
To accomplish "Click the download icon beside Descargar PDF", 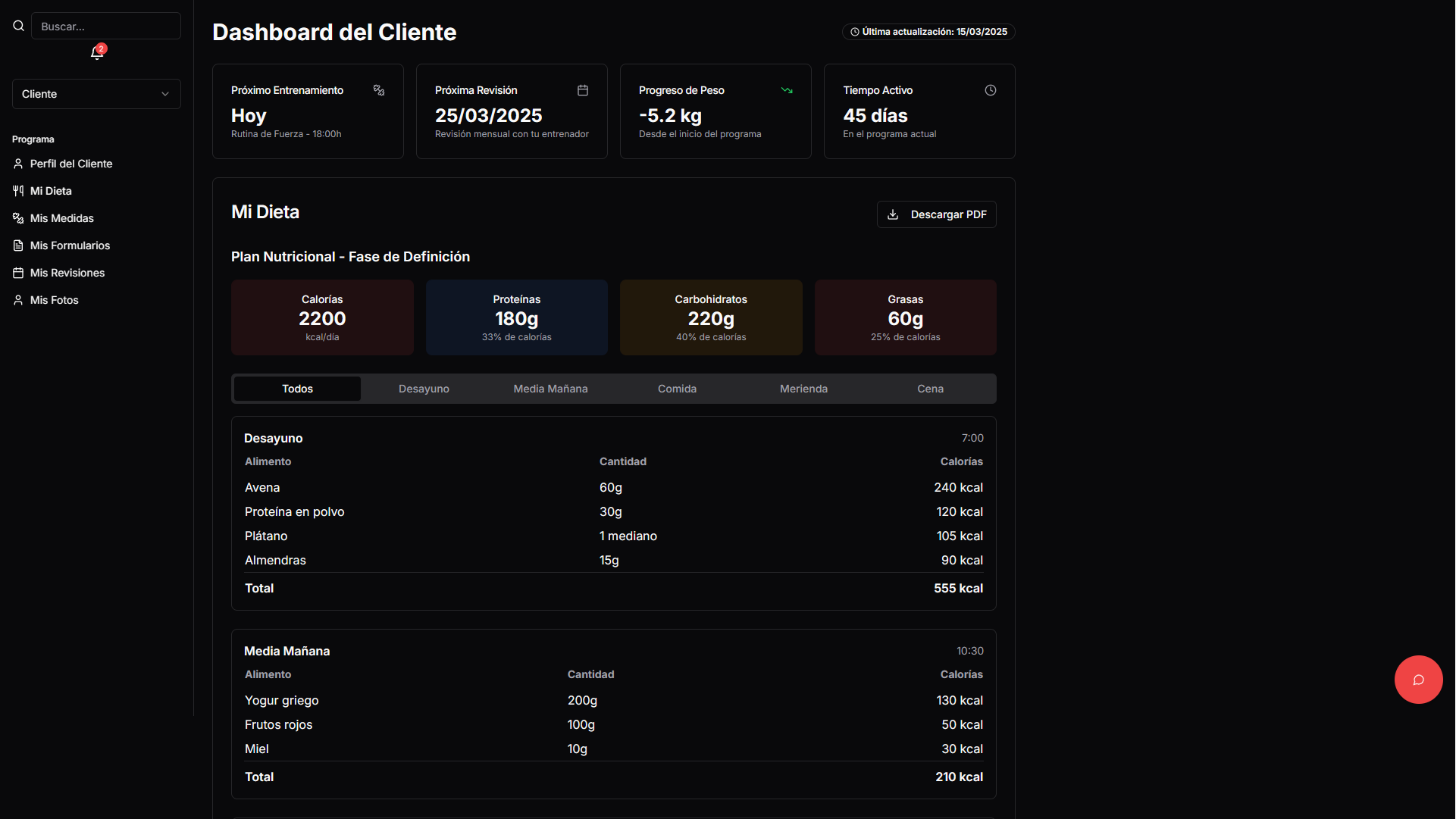I will point(893,214).
